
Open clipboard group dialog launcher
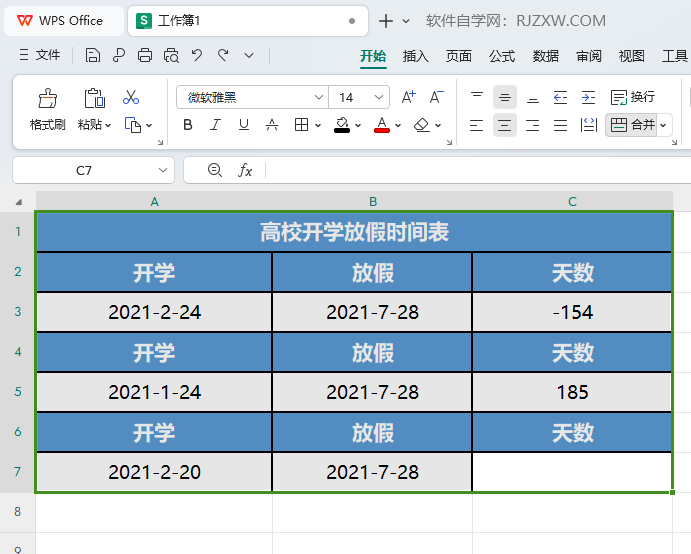point(160,142)
